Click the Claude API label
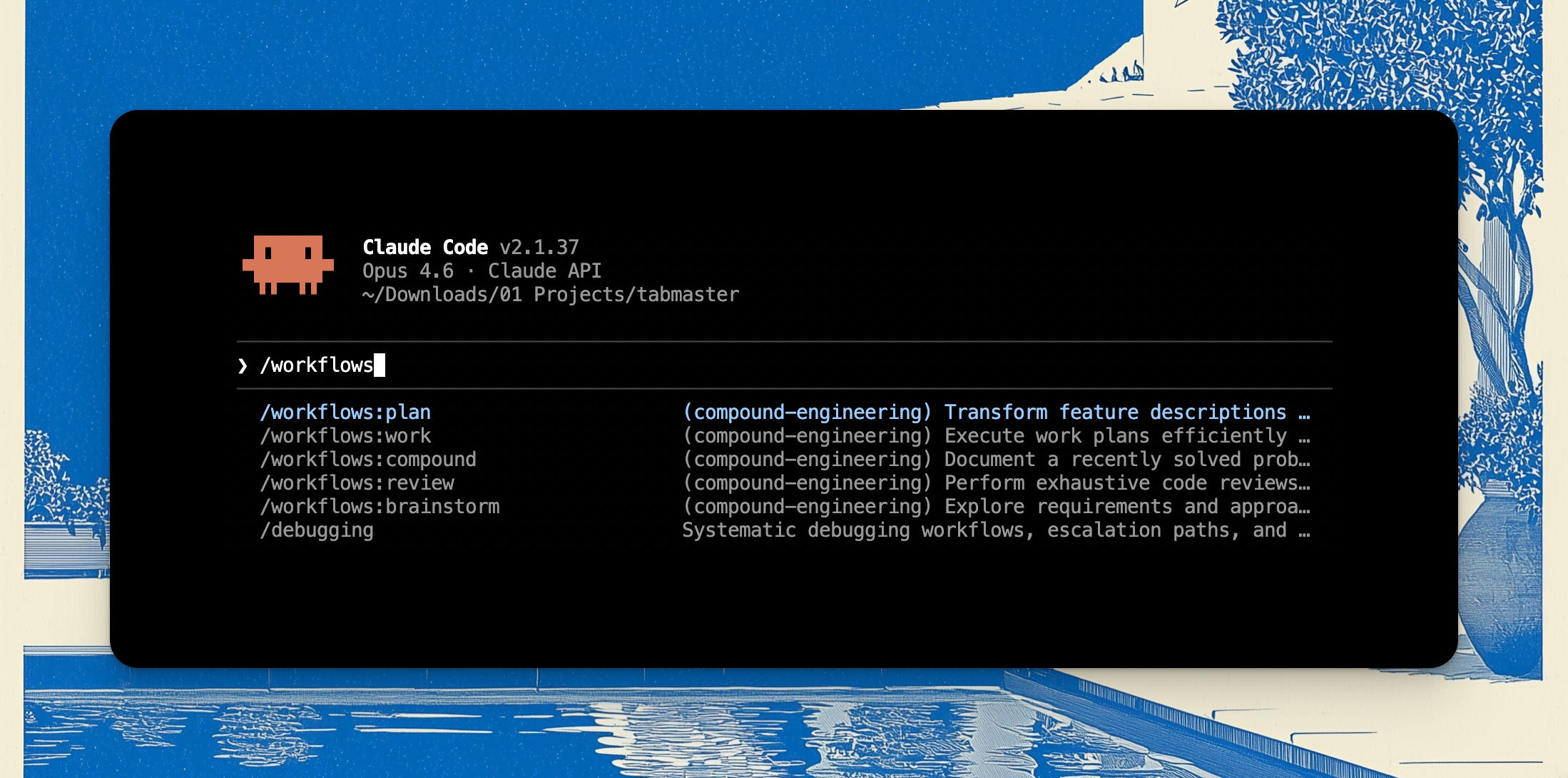This screenshot has width=1568, height=778. (544, 271)
